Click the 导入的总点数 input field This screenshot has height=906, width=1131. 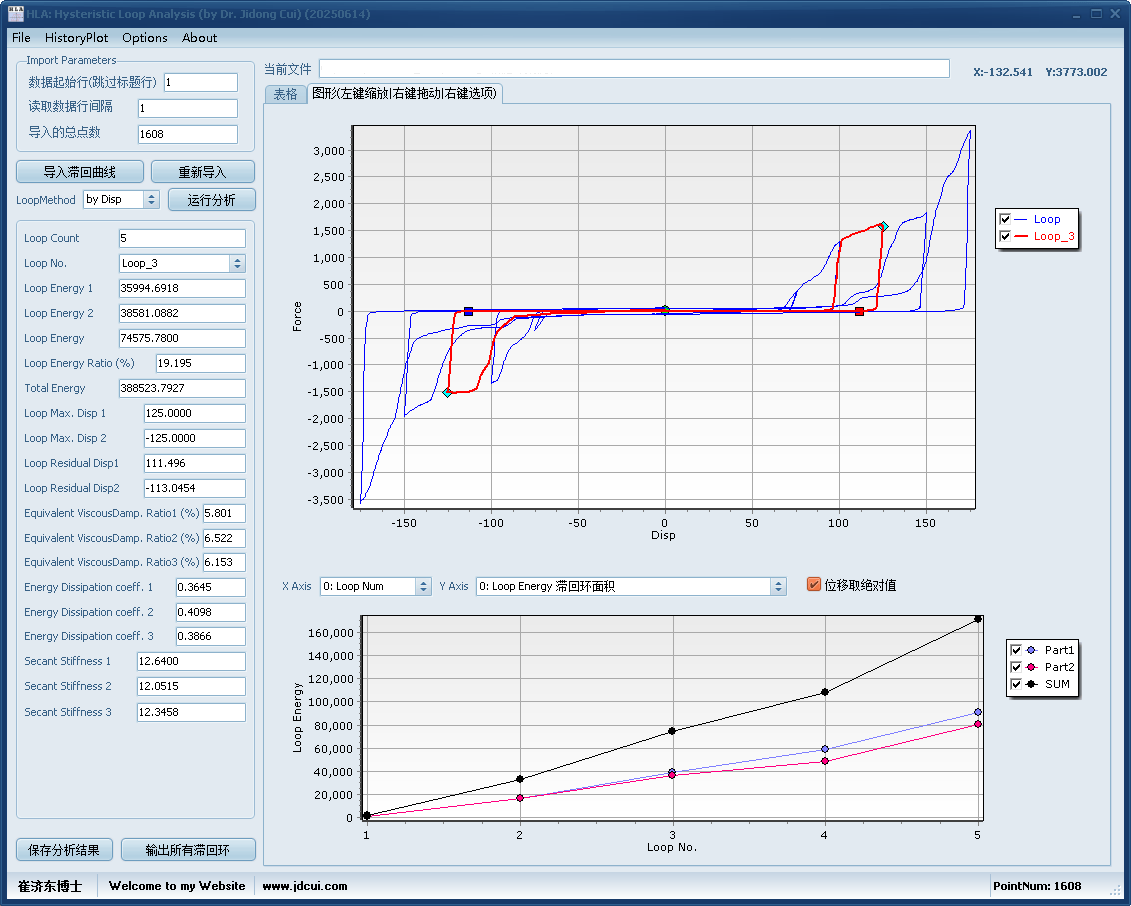click(x=187, y=134)
